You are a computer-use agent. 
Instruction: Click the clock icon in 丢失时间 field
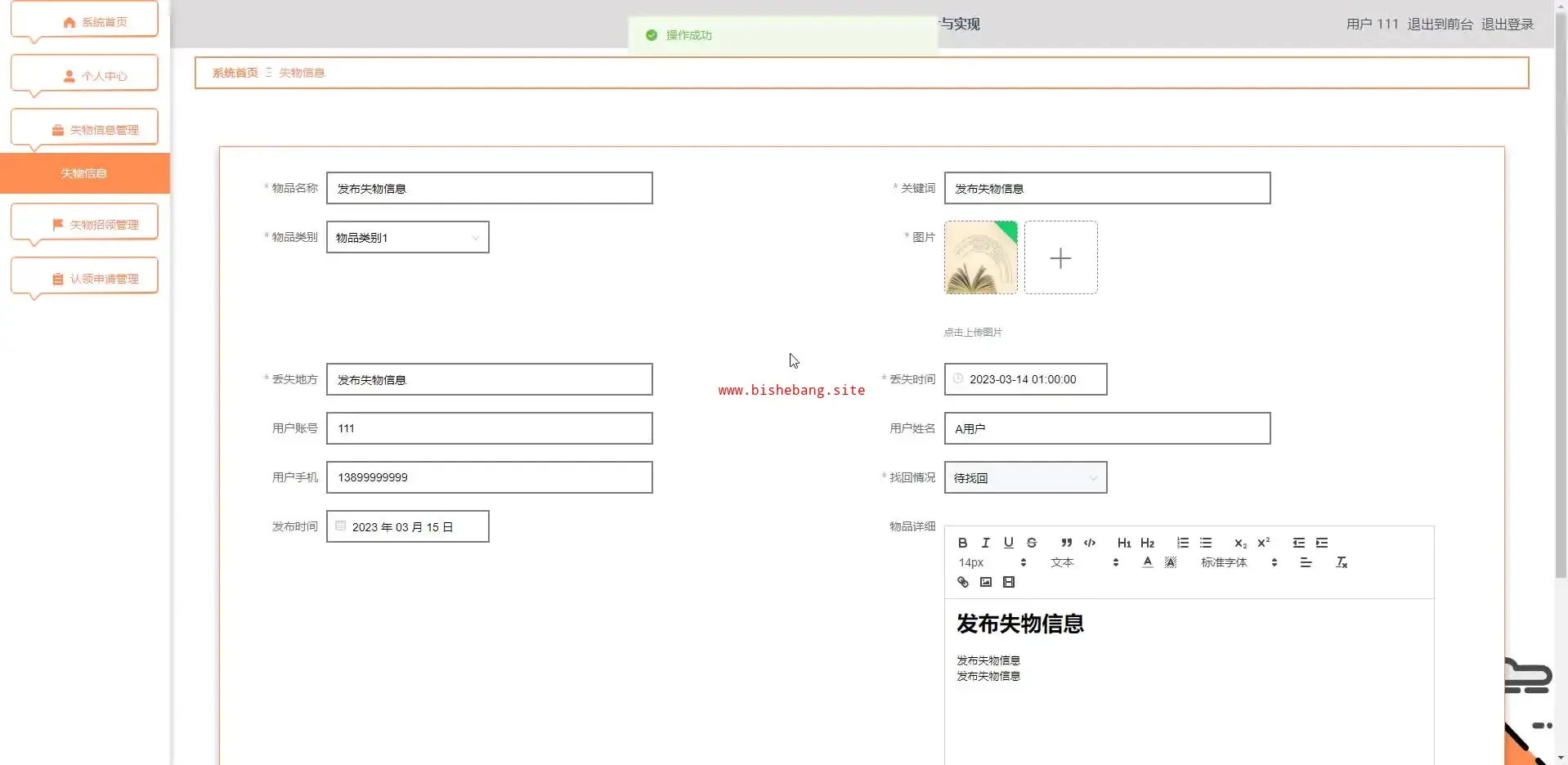point(958,378)
